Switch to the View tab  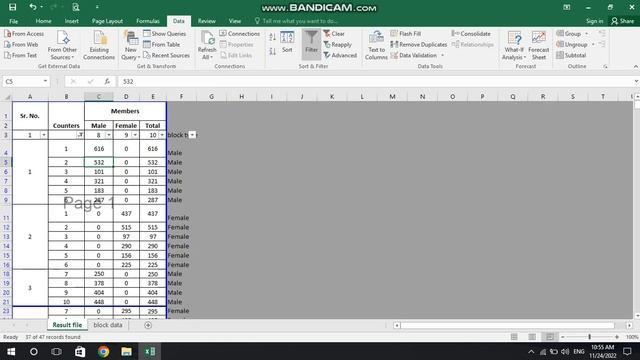235,21
